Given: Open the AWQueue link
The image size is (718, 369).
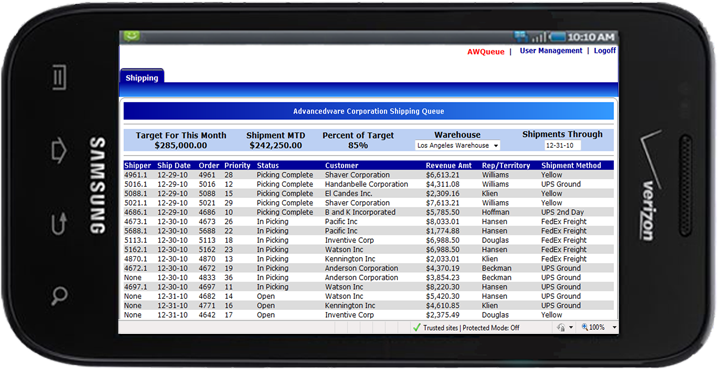Looking at the screenshot, I should (485, 52).
